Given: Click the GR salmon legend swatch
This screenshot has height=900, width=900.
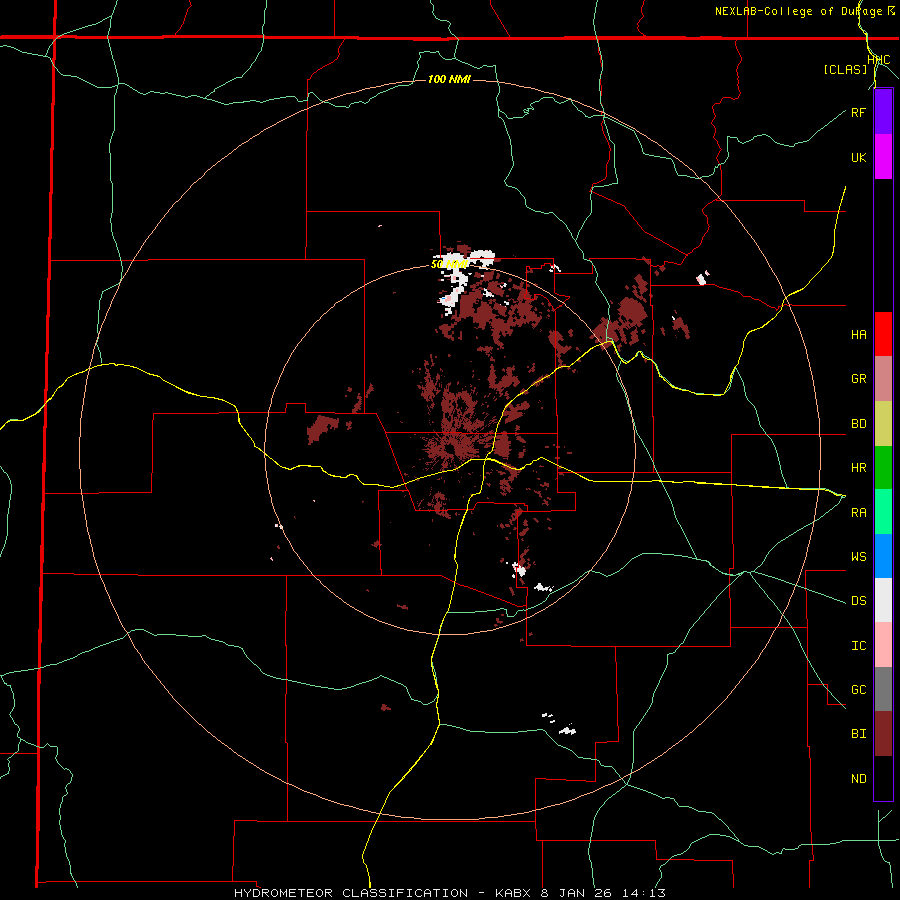Looking at the screenshot, I should click(883, 379).
